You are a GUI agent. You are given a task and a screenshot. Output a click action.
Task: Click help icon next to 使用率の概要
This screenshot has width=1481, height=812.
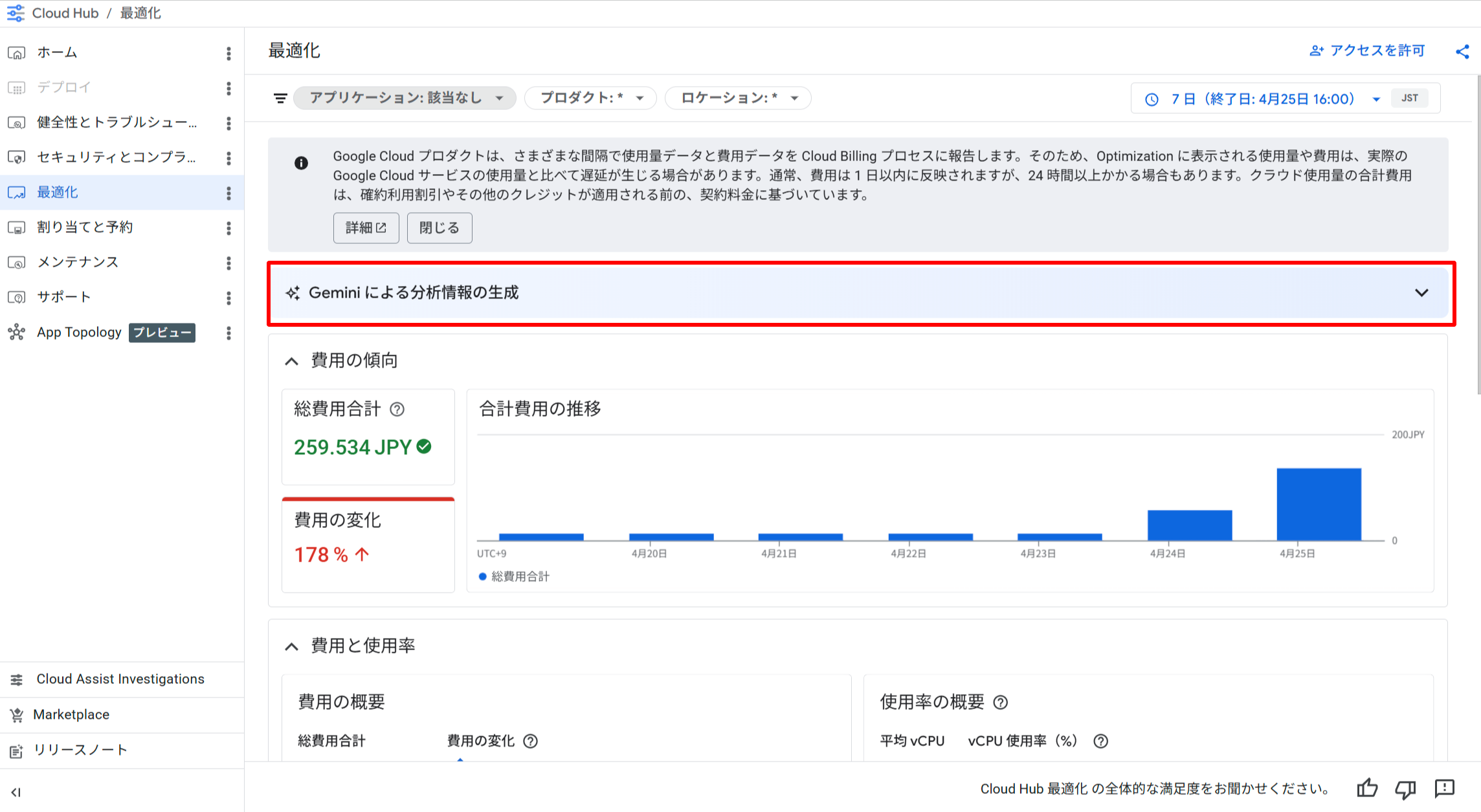point(1001,702)
